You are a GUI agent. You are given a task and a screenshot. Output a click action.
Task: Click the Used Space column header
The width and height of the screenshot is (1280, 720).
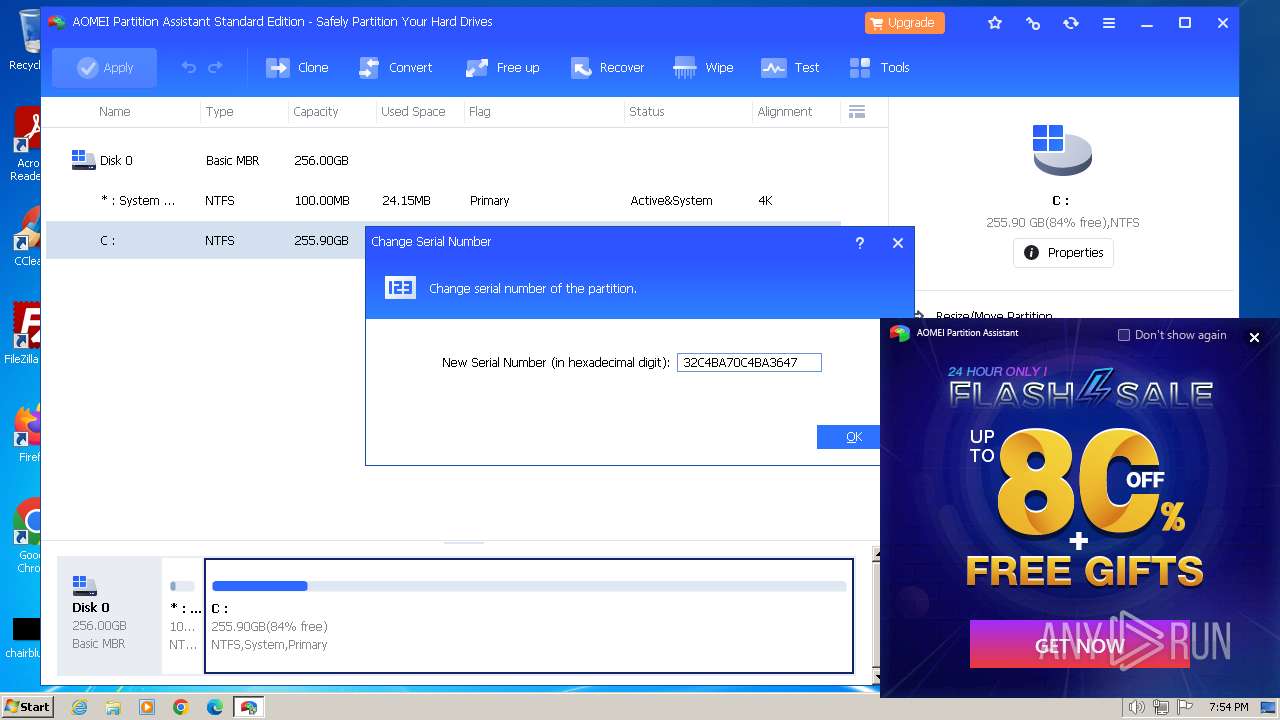pos(413,112)
